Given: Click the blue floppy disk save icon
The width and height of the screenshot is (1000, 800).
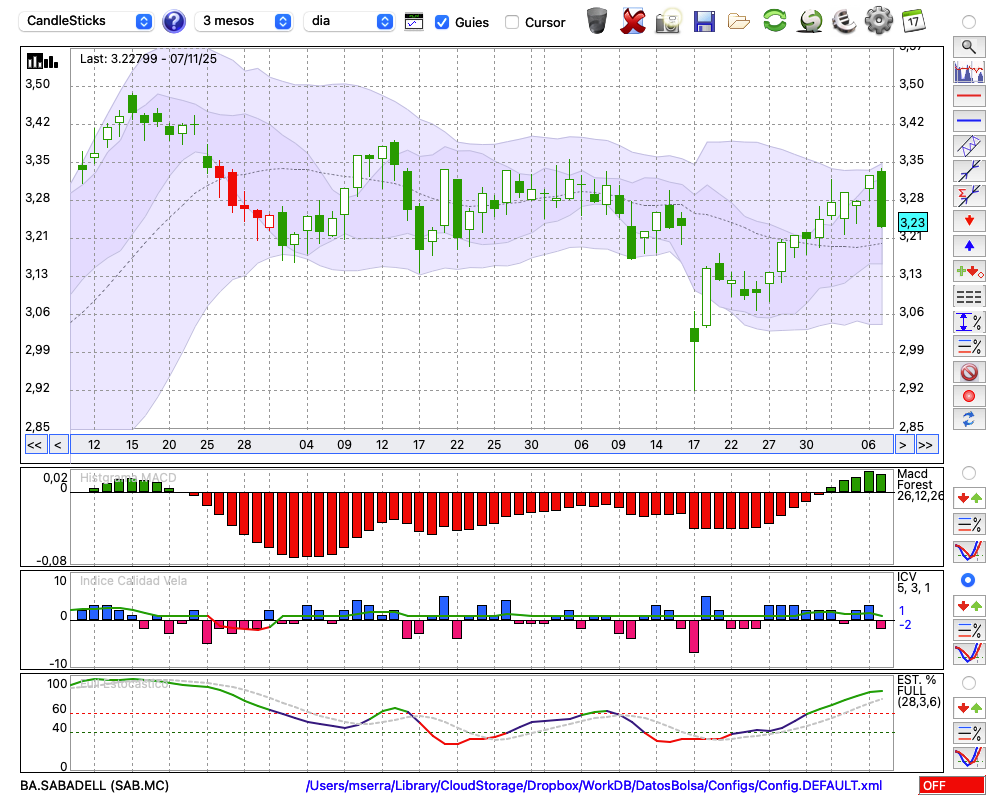Looking at the screenshot, I should 704,21.
